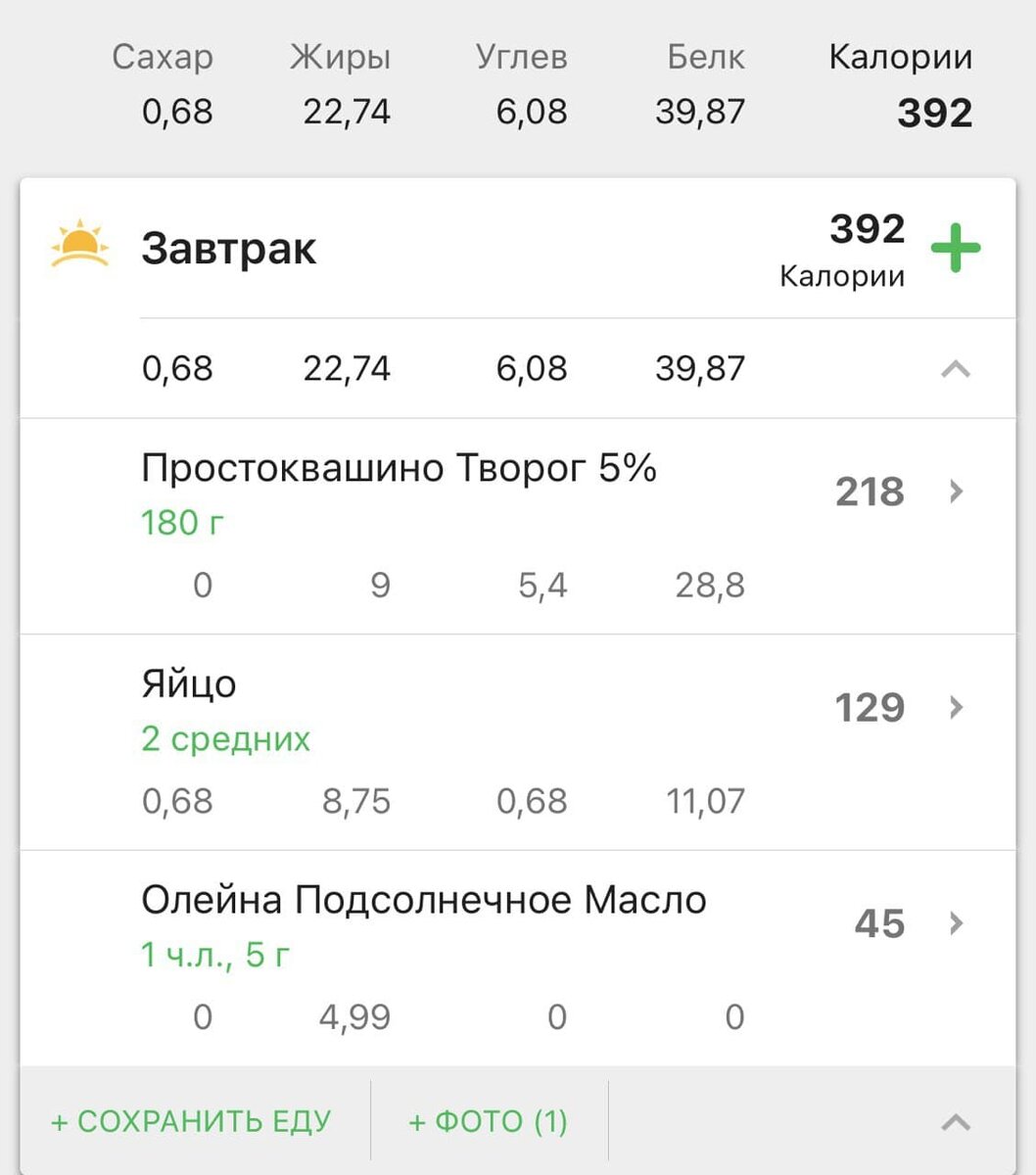Tap the sun icon next to Завтрак
The width and height of the screenshot is (1036, 1175).
tap(79, 244)
